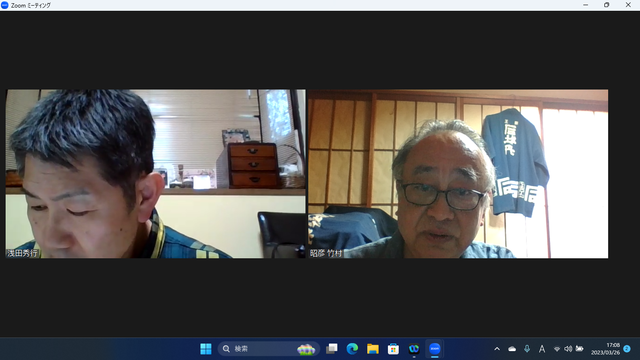Screen dimensions: 640x360
Task: Select the video tile of 昭彦 竹村
Action: [x=458, y=174]
